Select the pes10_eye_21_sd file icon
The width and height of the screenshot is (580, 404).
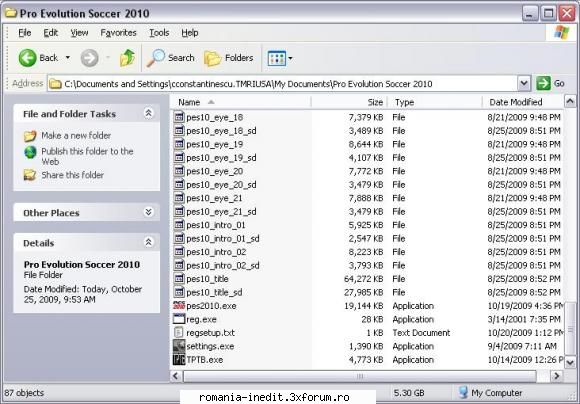click(179, 211)
